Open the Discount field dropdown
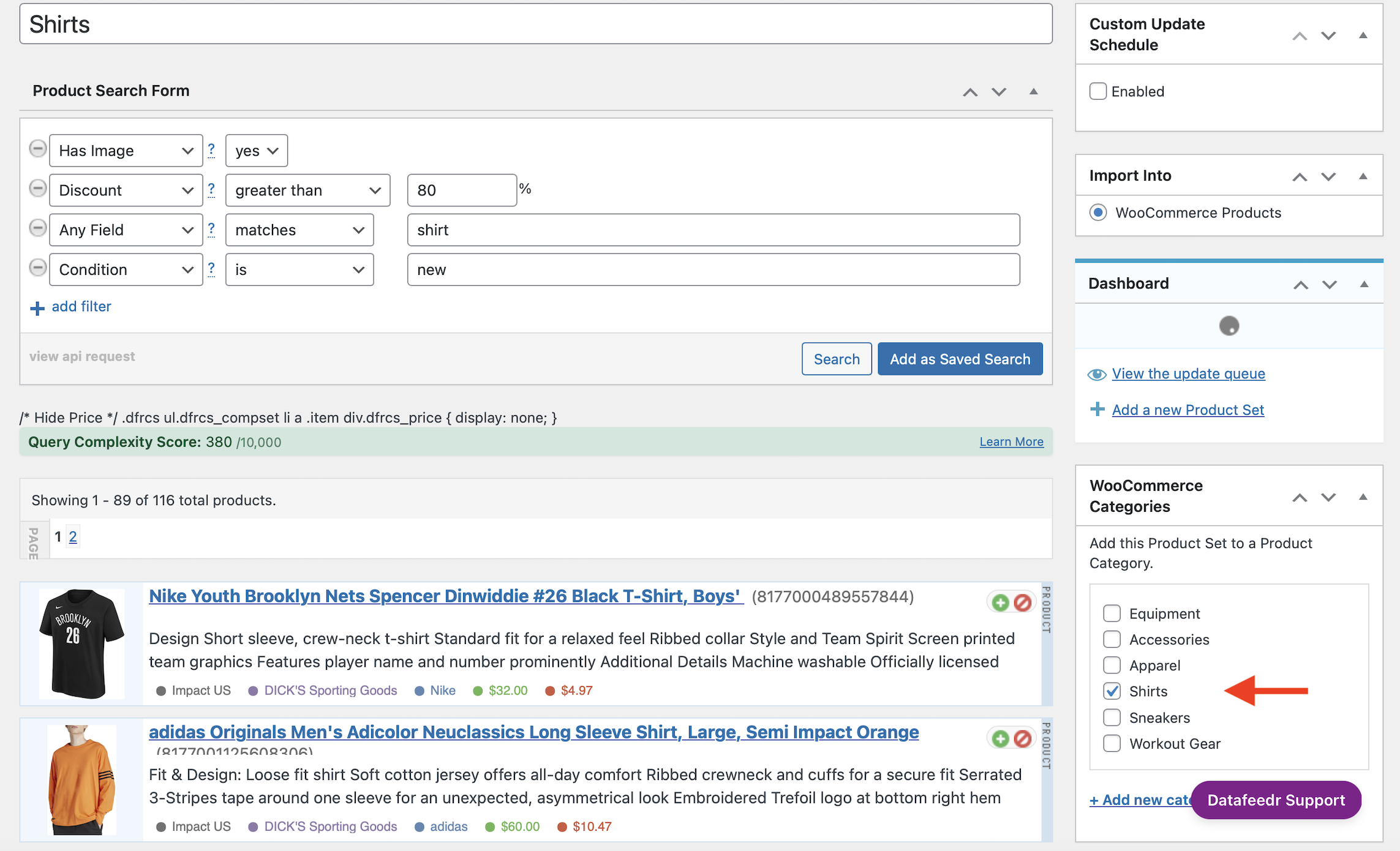 (x=126, y=190)
